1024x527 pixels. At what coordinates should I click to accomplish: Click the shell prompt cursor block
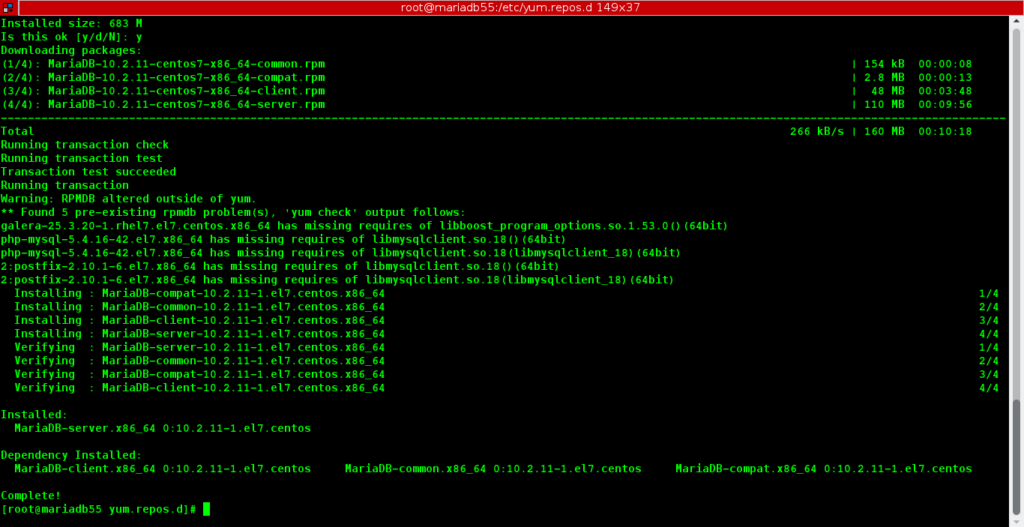[x=206, y=509]
